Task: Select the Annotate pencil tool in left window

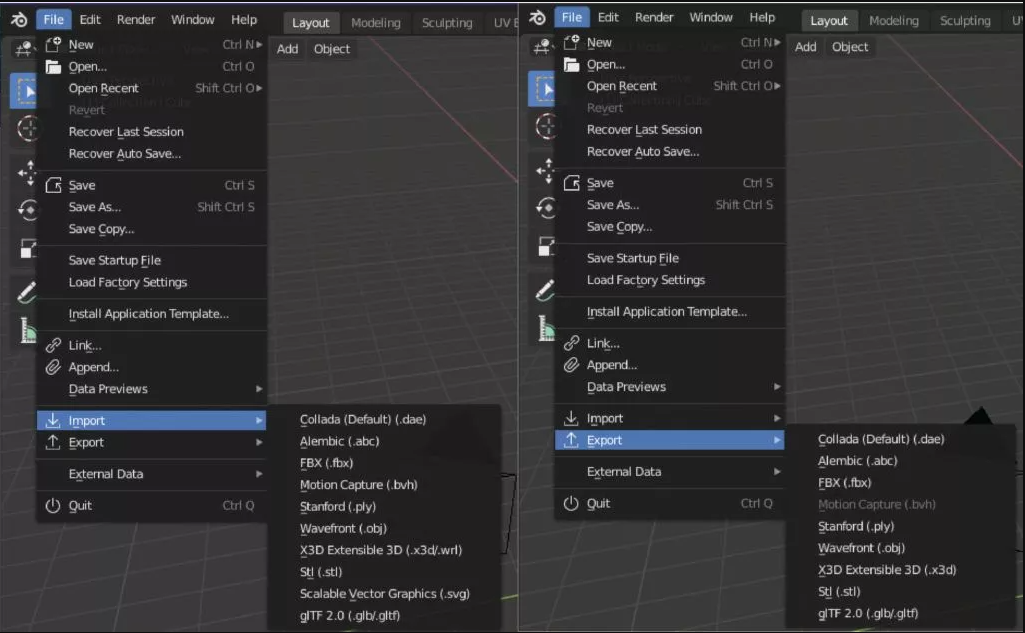Action: pos(27,292)
